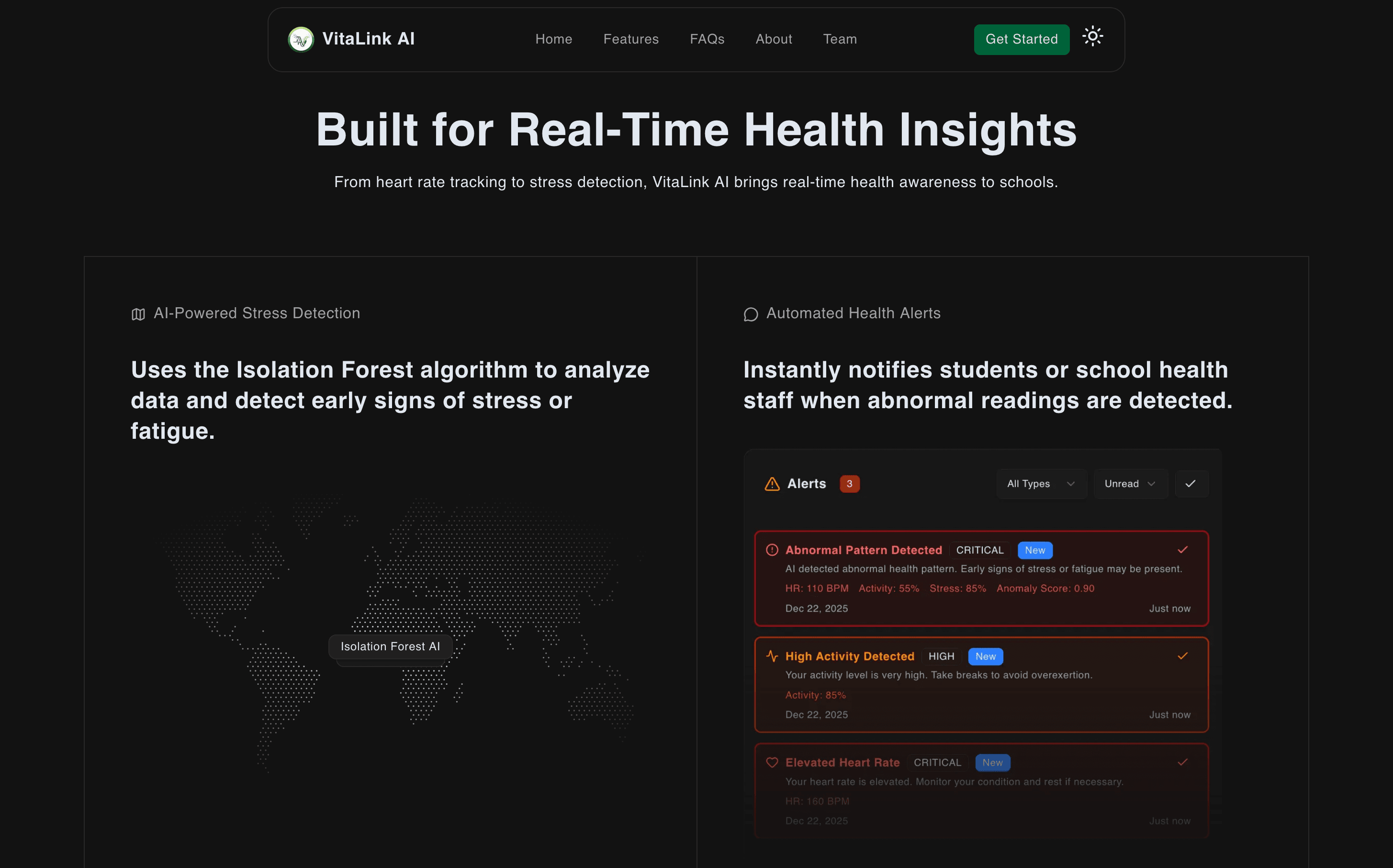This screenshot has width=1393, height=868.
Task: Open the Team nav link
Action: (840, 39)
